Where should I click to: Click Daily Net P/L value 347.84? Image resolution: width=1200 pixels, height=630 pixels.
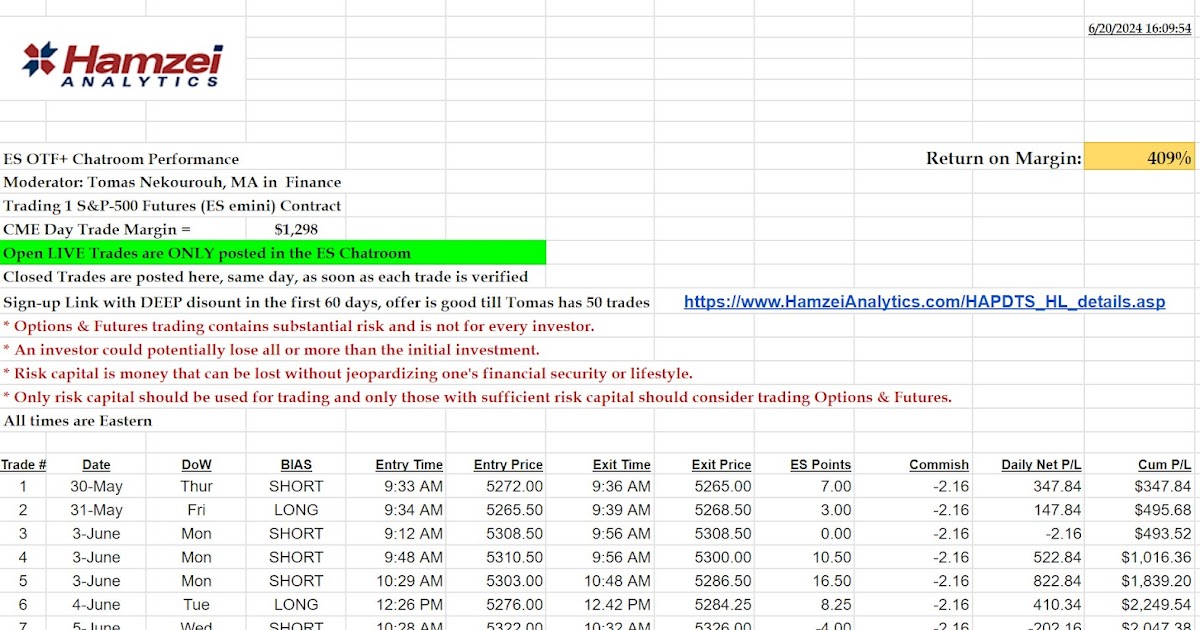pos(1057,486)
